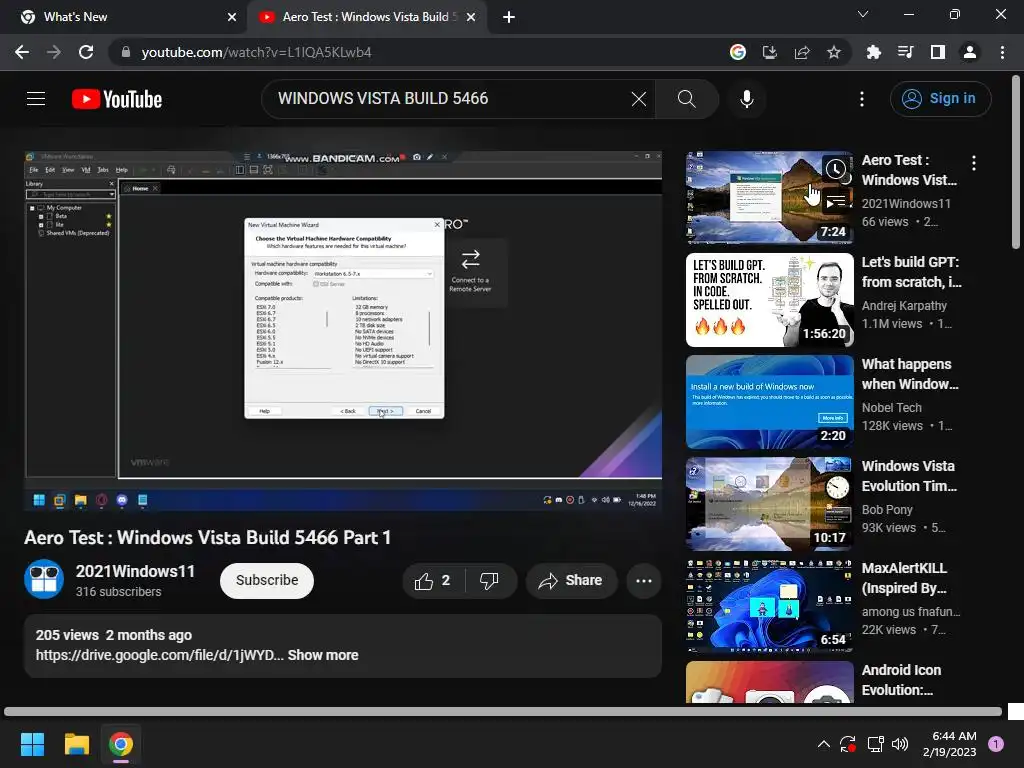
Task: Open File Explorer from taskbar
Action: tap(76, 744)
